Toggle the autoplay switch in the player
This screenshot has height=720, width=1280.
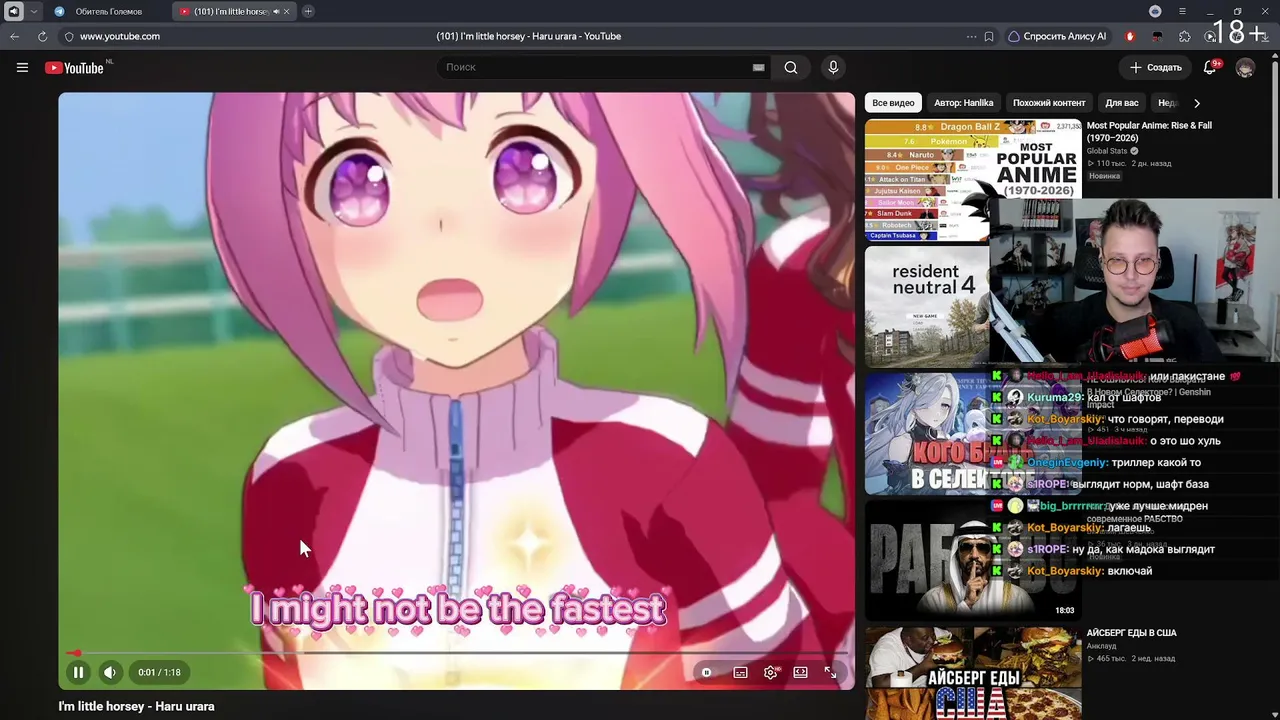click(706, 672)
